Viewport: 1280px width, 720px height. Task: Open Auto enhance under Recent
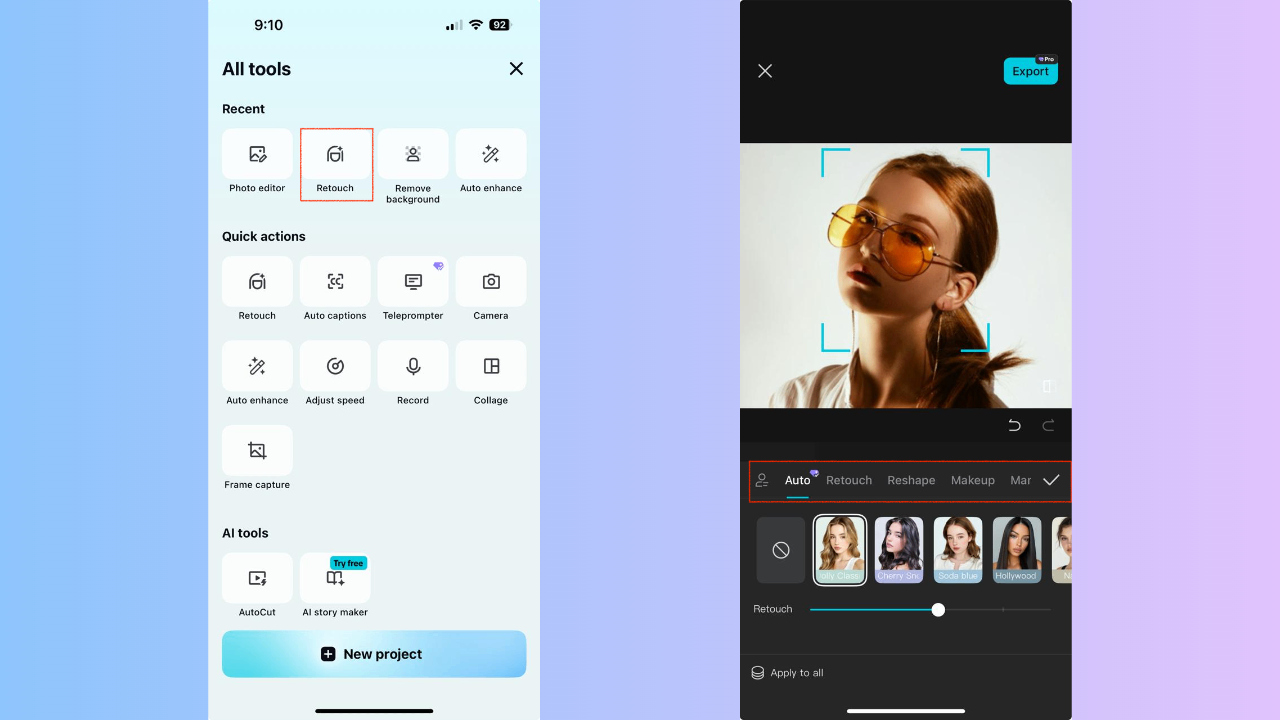point(491,163)
